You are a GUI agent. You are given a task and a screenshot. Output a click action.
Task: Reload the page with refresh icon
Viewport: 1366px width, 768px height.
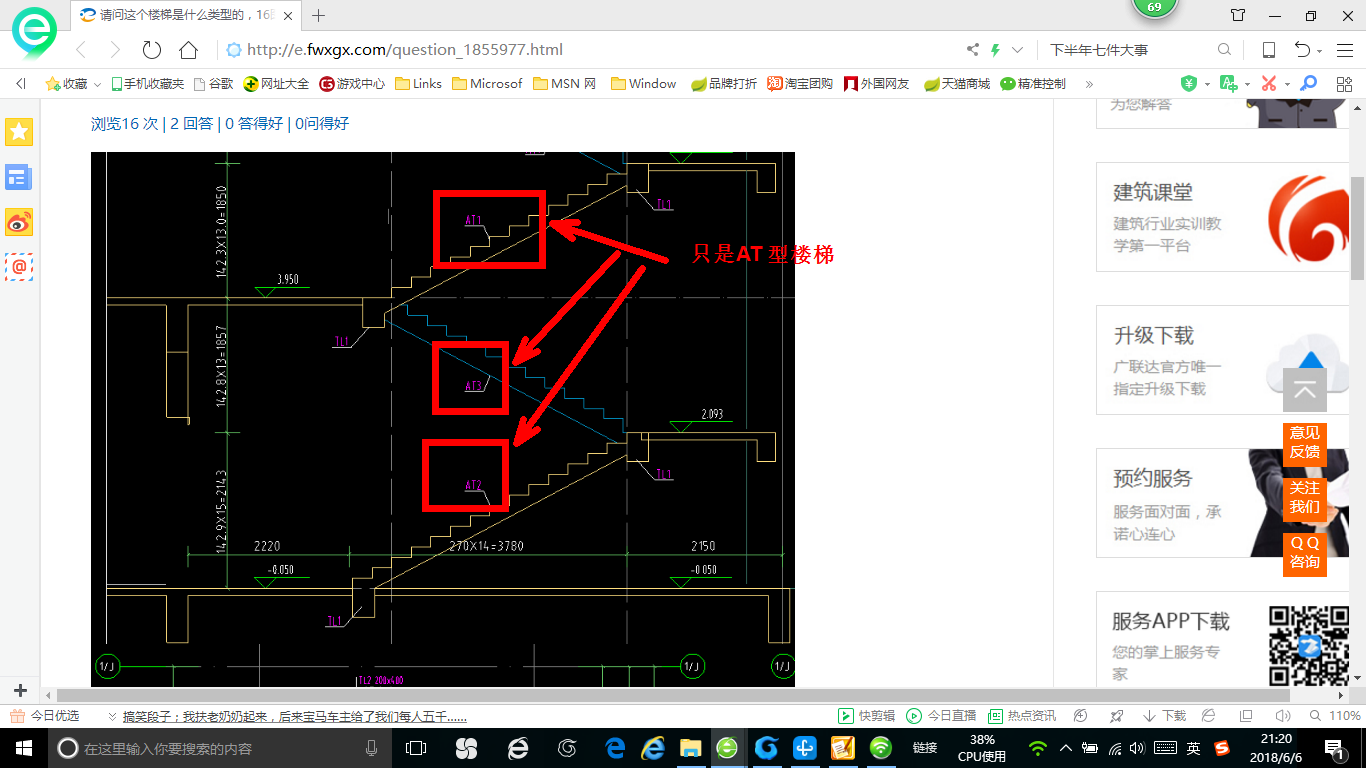pyautogui.click(x=152, y=50)
